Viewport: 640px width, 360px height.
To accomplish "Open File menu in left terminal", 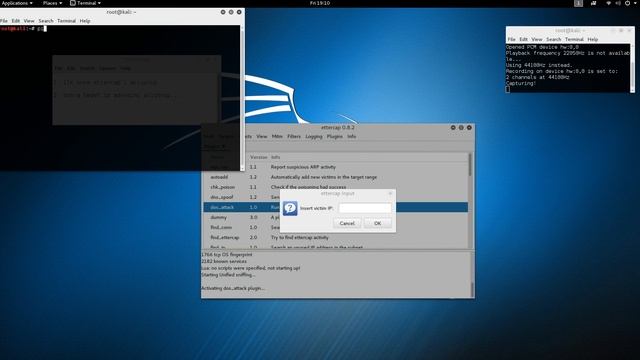I will tap(4, 21).
